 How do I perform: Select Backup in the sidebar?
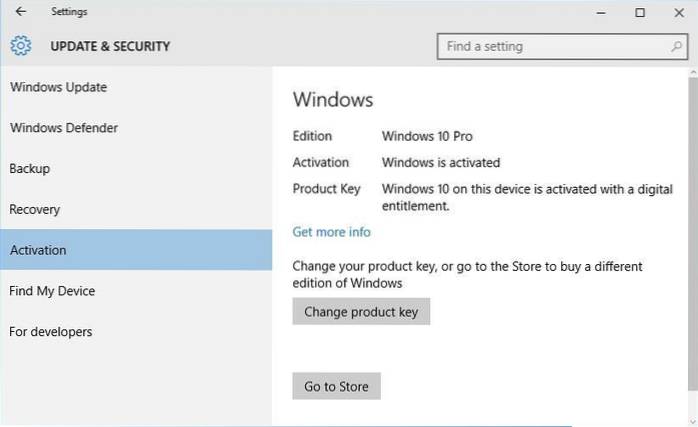(30, 169)
